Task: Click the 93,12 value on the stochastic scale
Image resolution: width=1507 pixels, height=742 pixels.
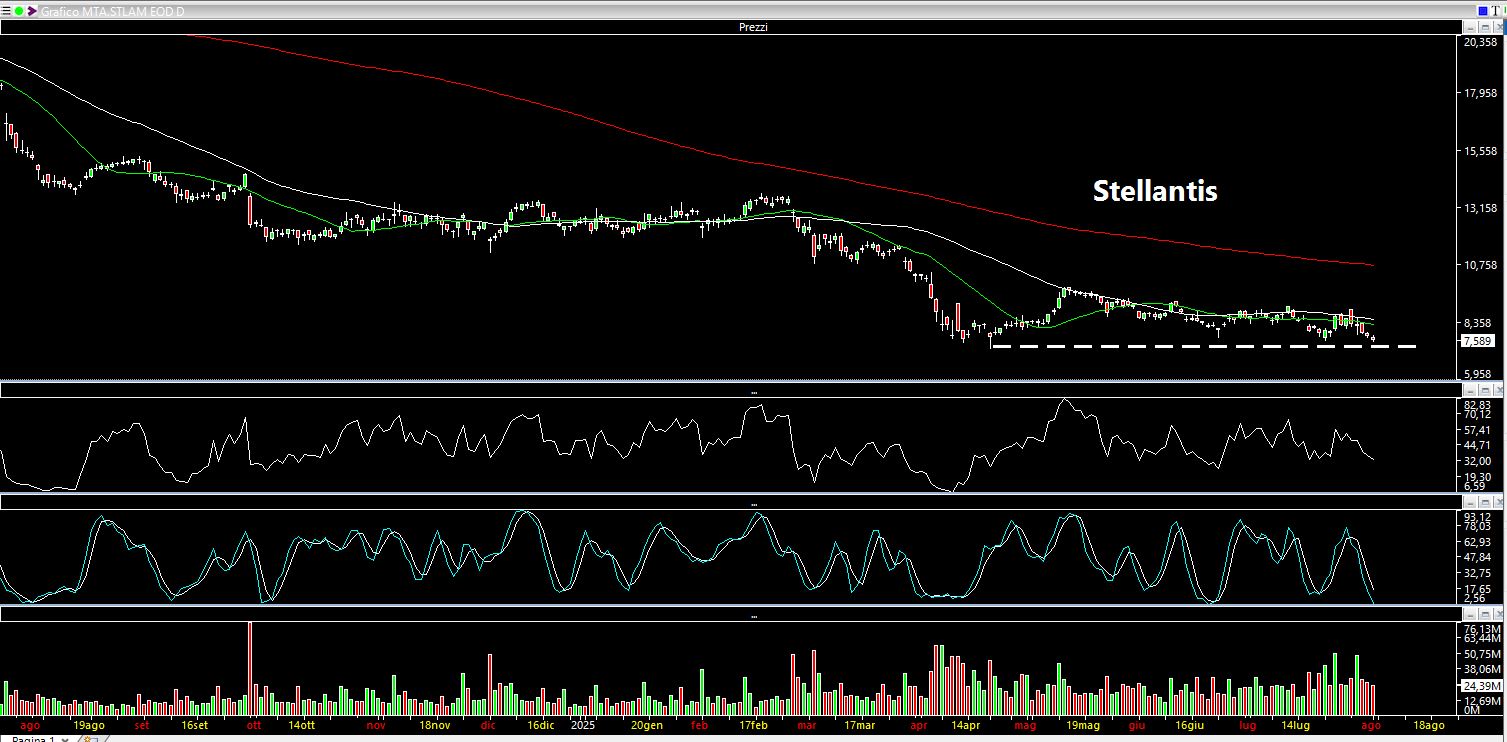Action: coord(1478,516)
